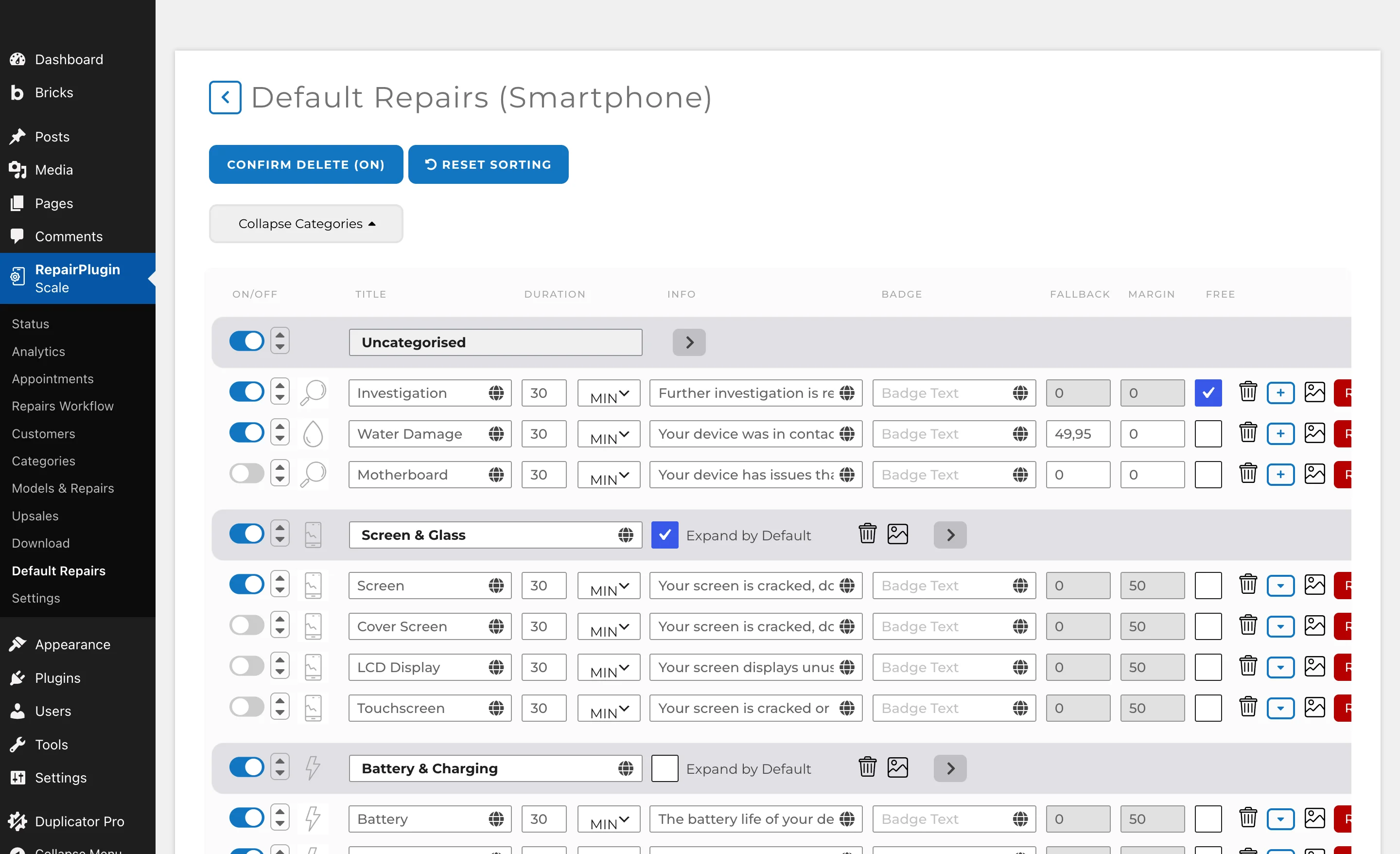Click the Confirm Delete (ON) button
This screenshot has height=854, width=1400.
point(306,164)
